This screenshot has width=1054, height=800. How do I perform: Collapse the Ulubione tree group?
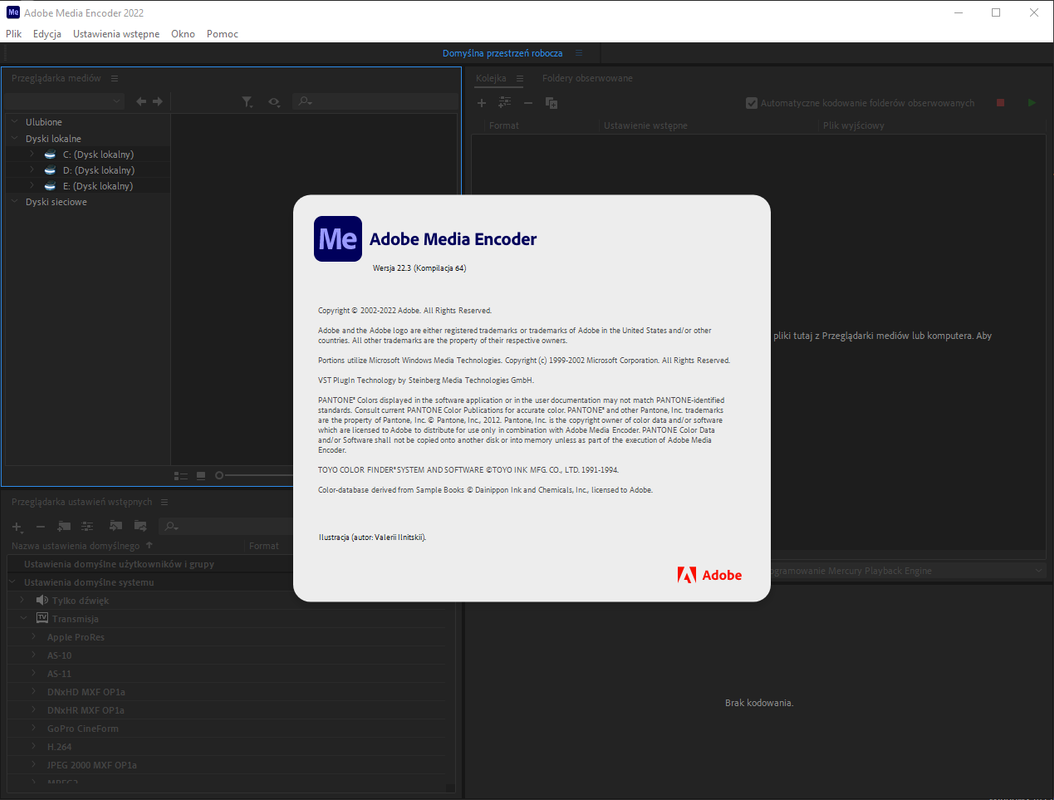14,122
